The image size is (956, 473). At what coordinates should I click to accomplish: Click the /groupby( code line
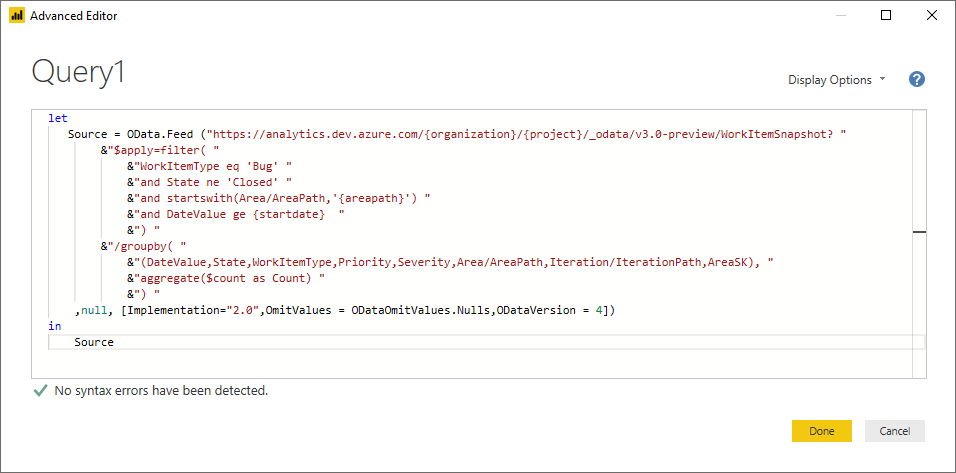pyautogui.click(x=144, y=246)
